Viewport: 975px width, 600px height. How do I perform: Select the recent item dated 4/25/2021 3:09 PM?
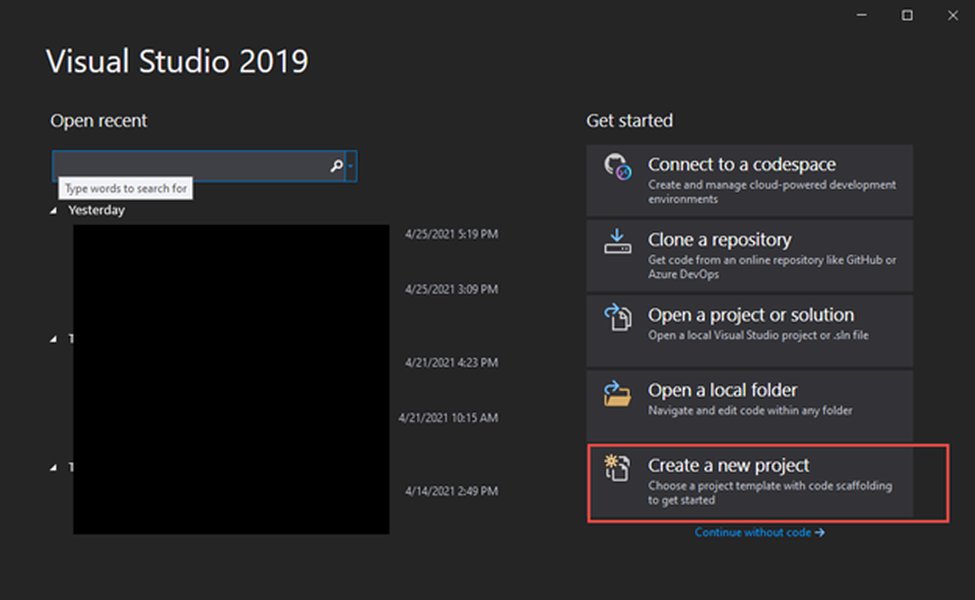point(451,289)
